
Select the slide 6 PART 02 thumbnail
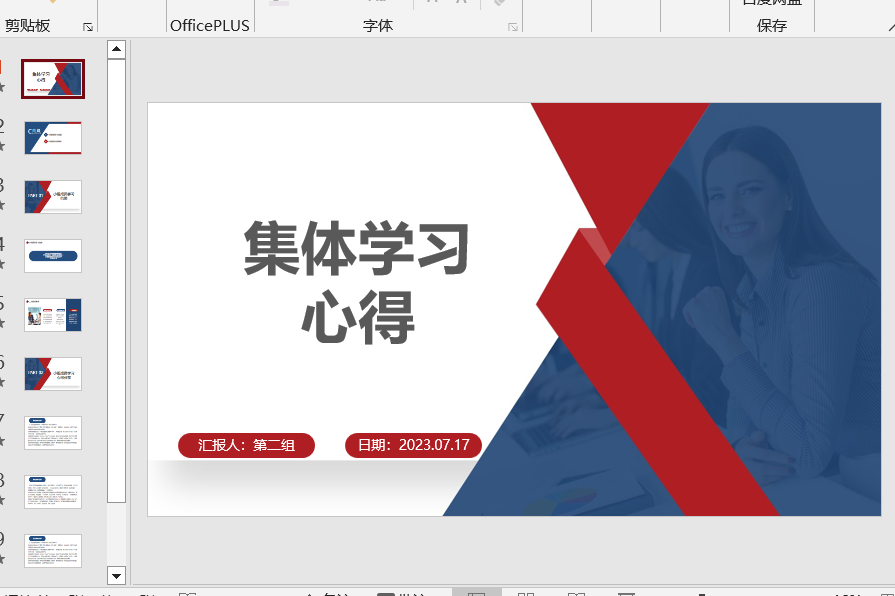pos(53,374)
